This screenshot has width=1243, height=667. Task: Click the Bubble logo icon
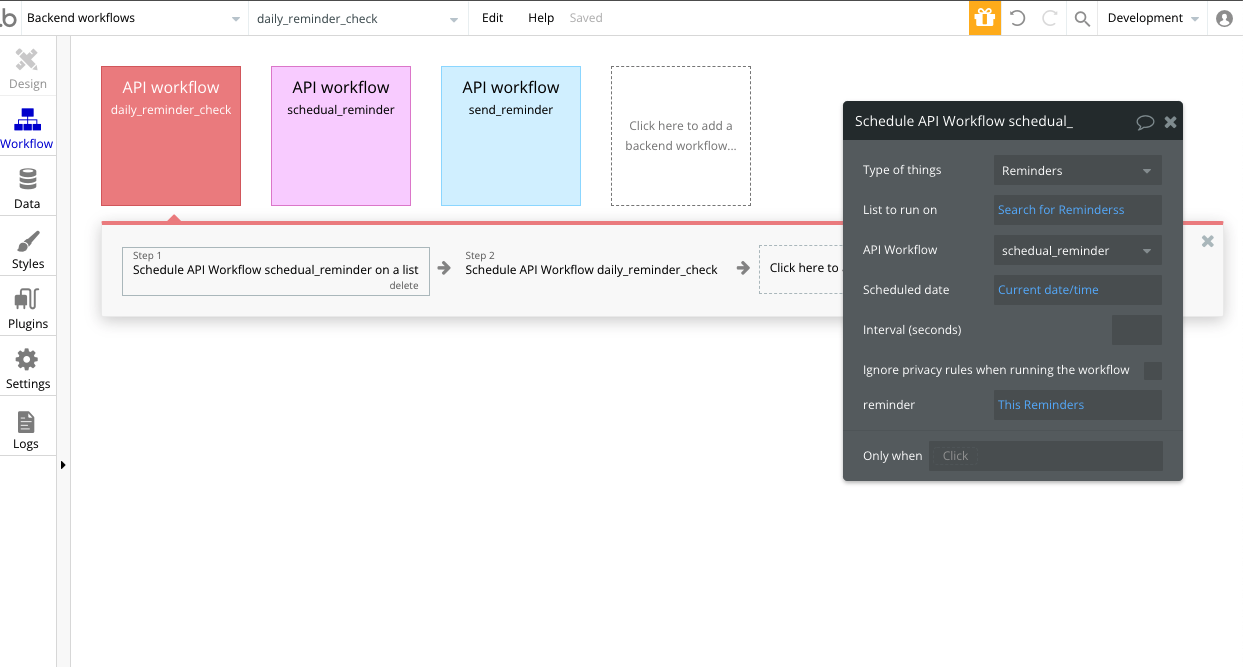9,18
